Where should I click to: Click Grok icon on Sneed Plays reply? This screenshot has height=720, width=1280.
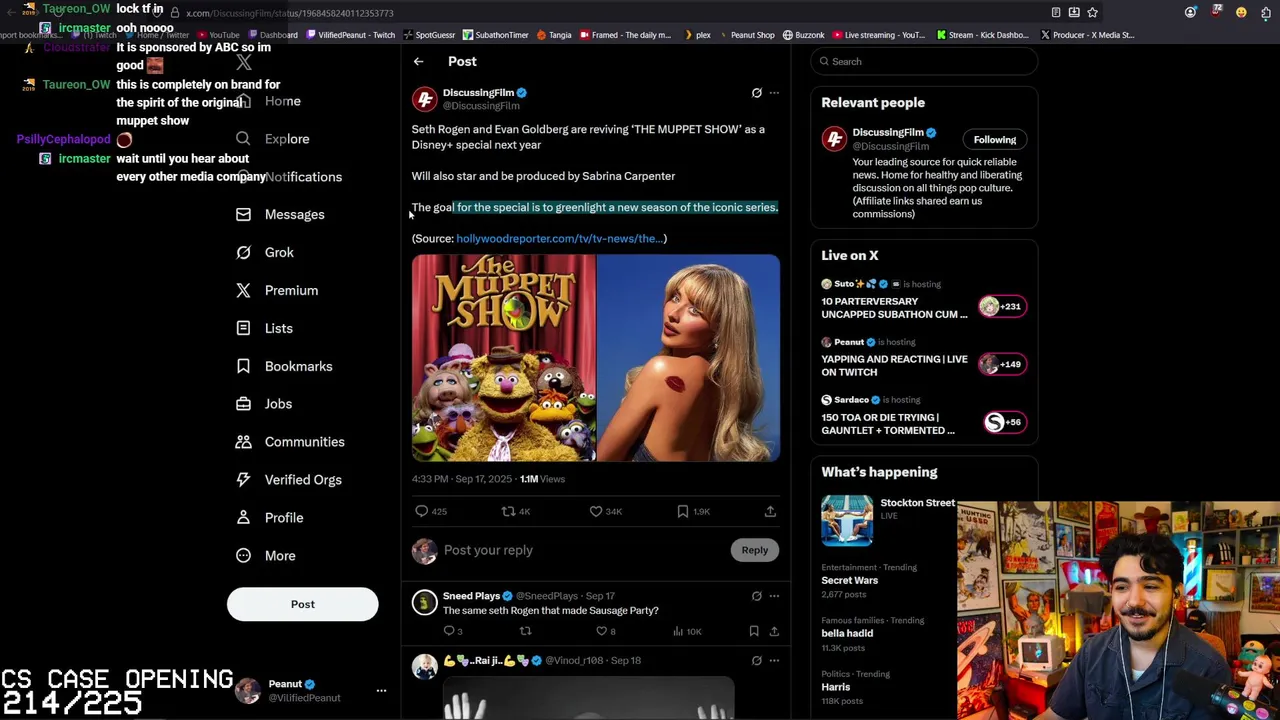(757, 597)
